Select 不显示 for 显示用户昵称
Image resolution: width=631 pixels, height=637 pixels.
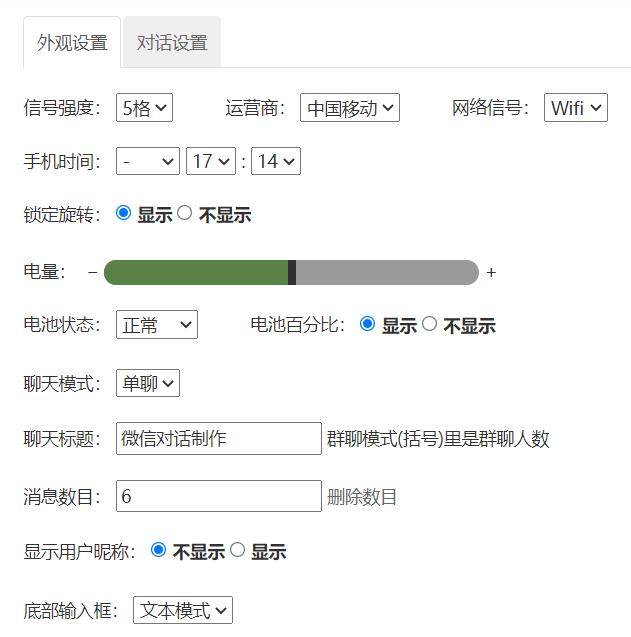coord(159,550)
